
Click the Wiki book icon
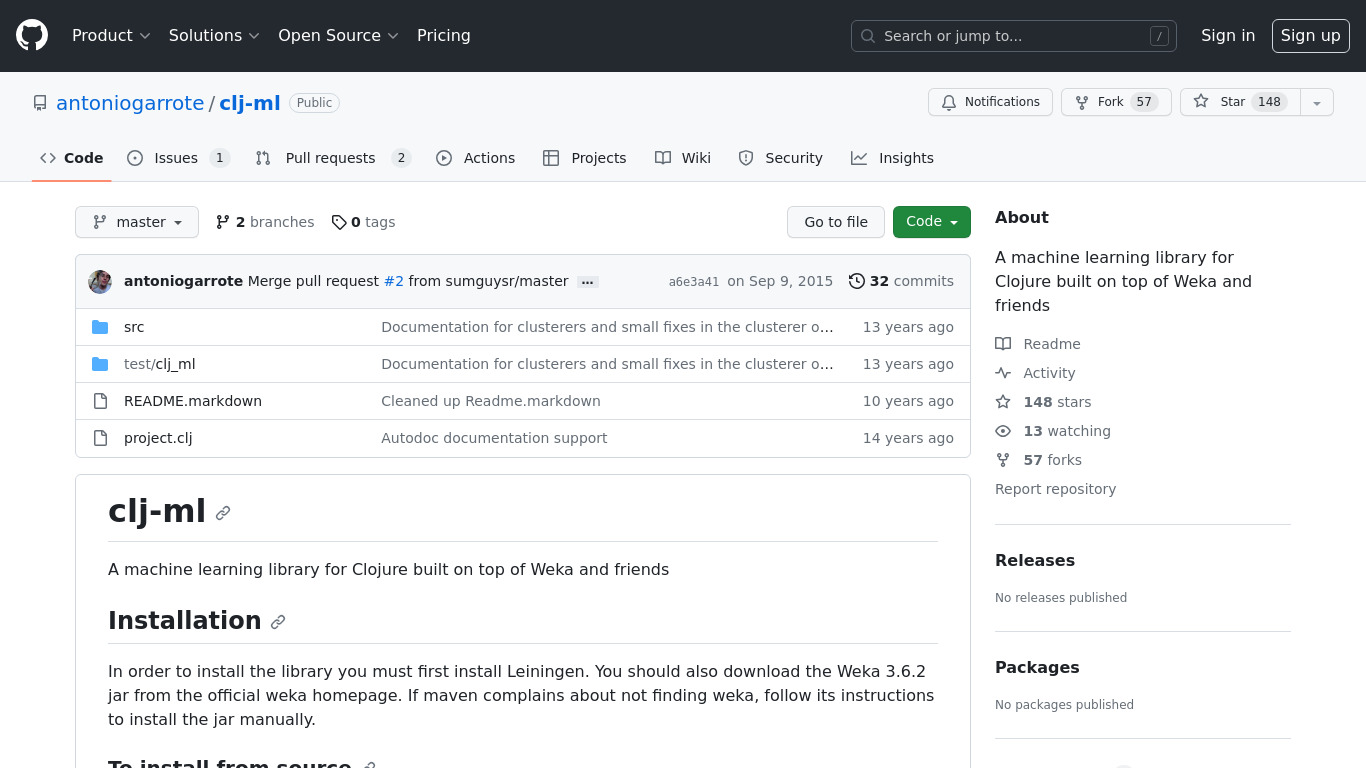click(662, 158)
